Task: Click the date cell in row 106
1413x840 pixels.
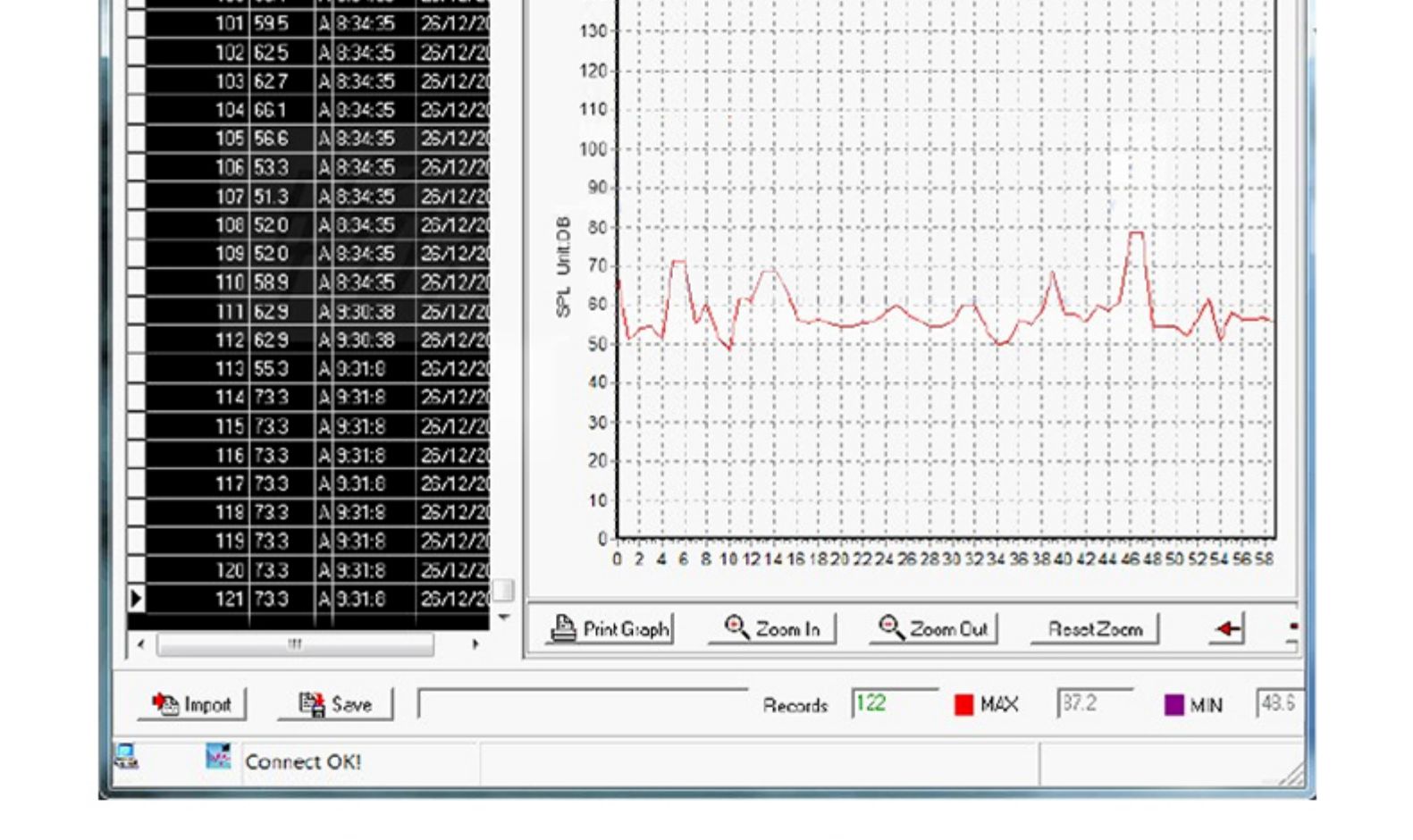Action: tap(455, 167)
